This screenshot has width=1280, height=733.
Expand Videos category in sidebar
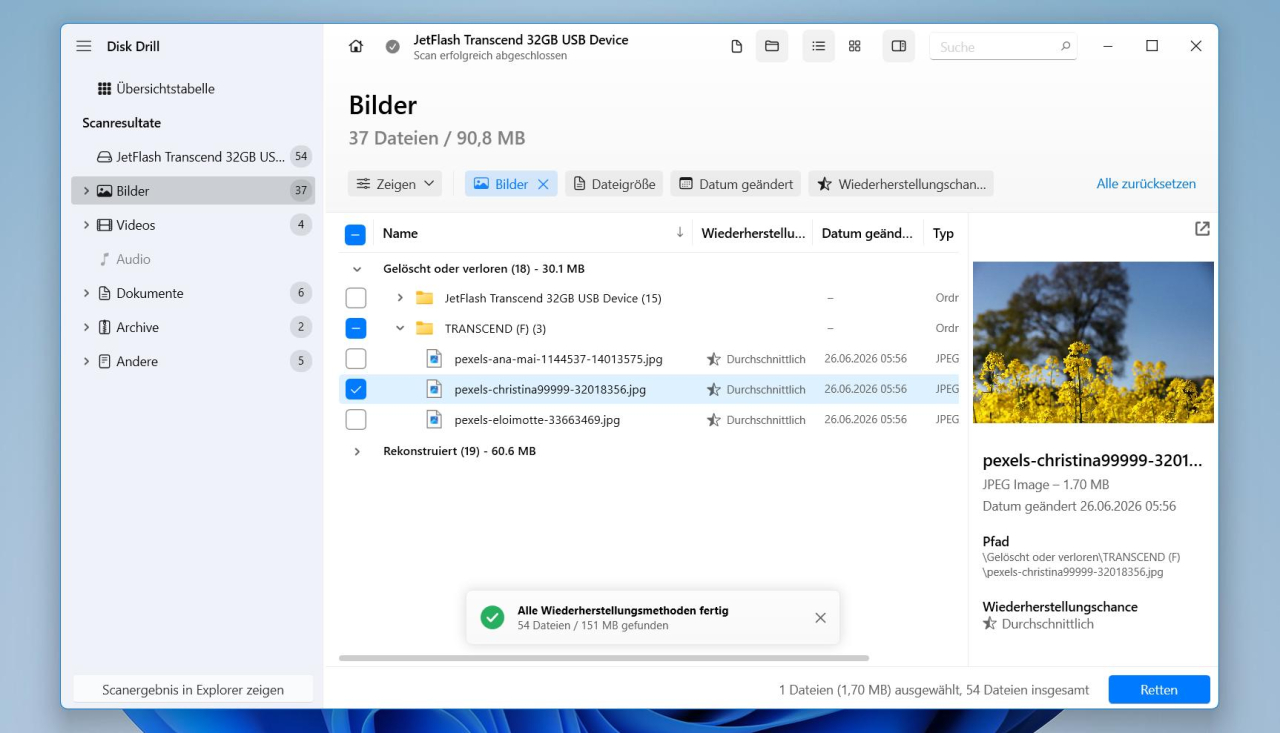tap(86, 225)
